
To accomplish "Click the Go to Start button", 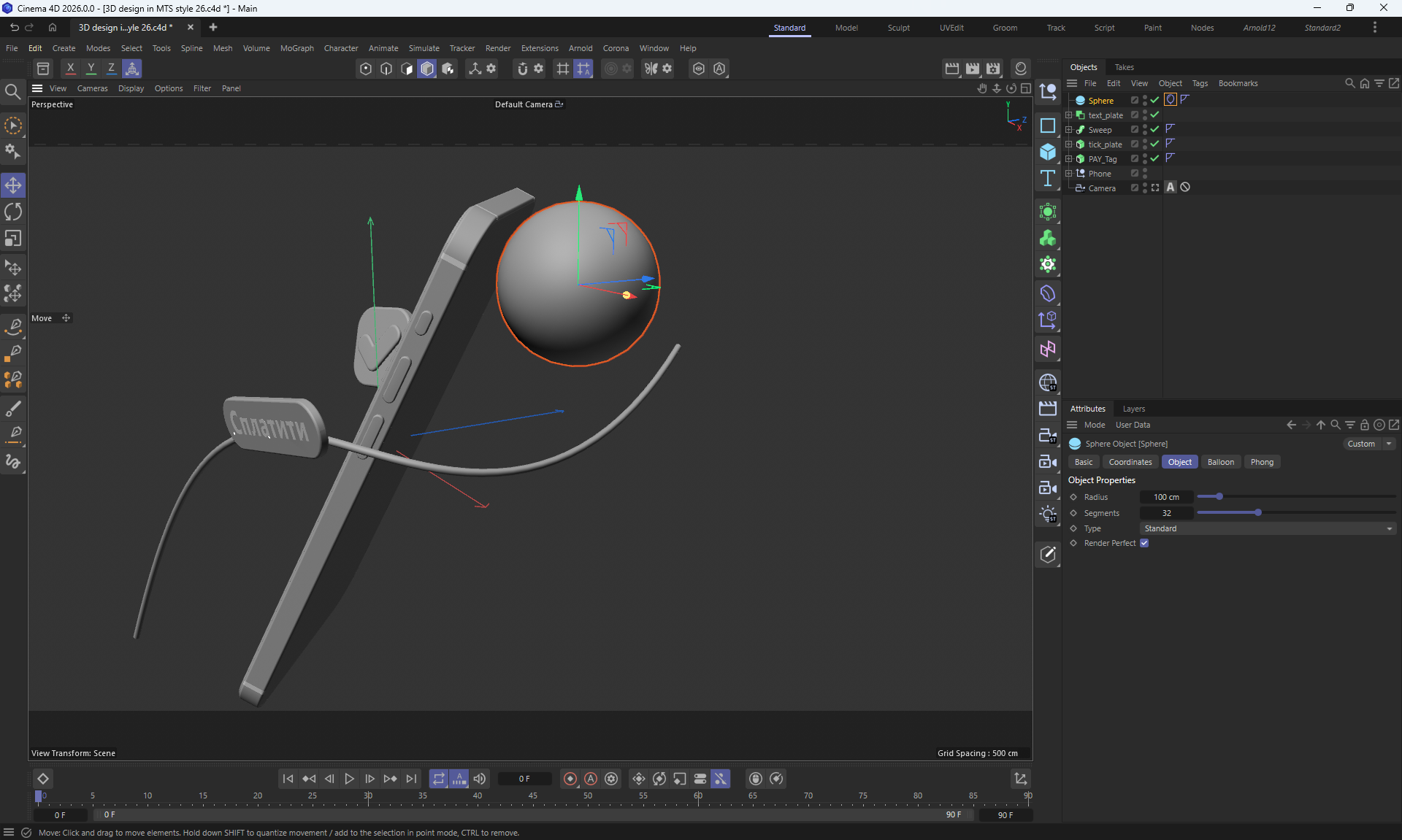I will pos(288,779).
